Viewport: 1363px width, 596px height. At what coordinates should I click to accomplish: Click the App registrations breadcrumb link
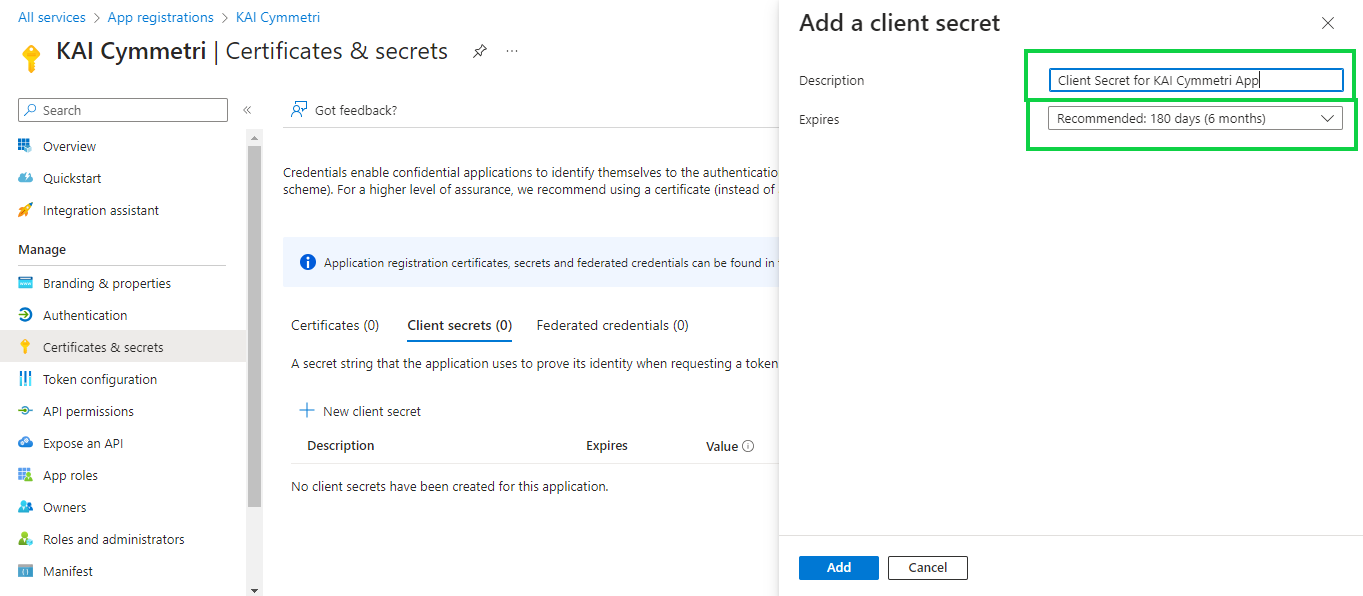[x=160, y=17]
